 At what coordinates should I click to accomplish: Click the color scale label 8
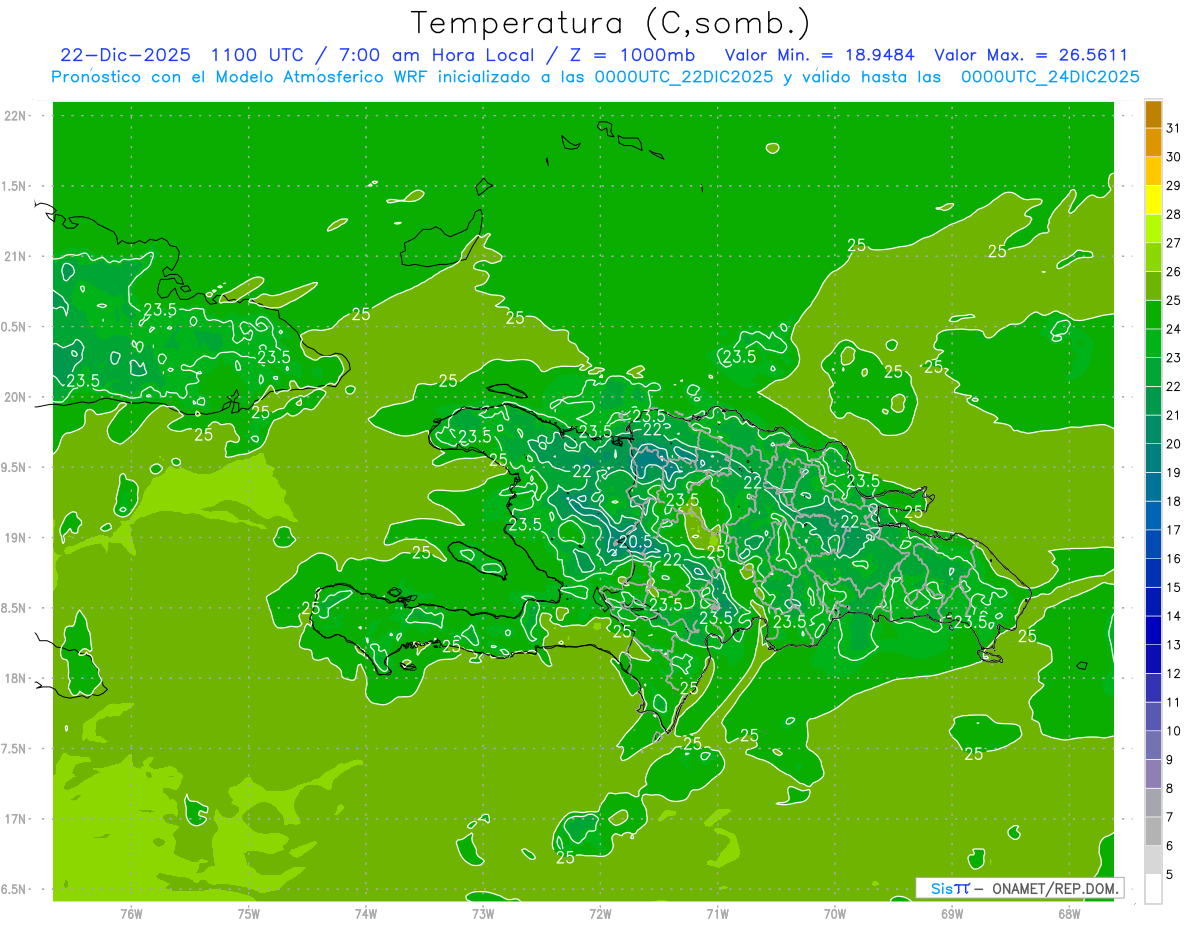[1170, 789]
